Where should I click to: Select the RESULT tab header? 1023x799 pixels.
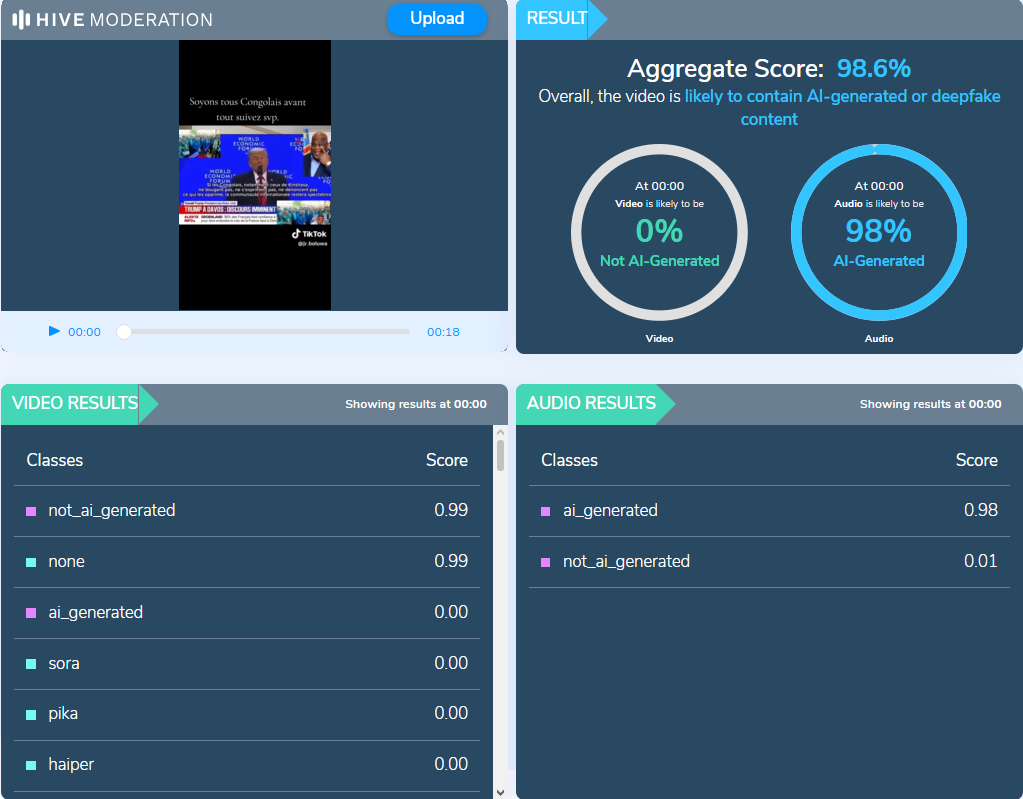(x=556, y=19)
